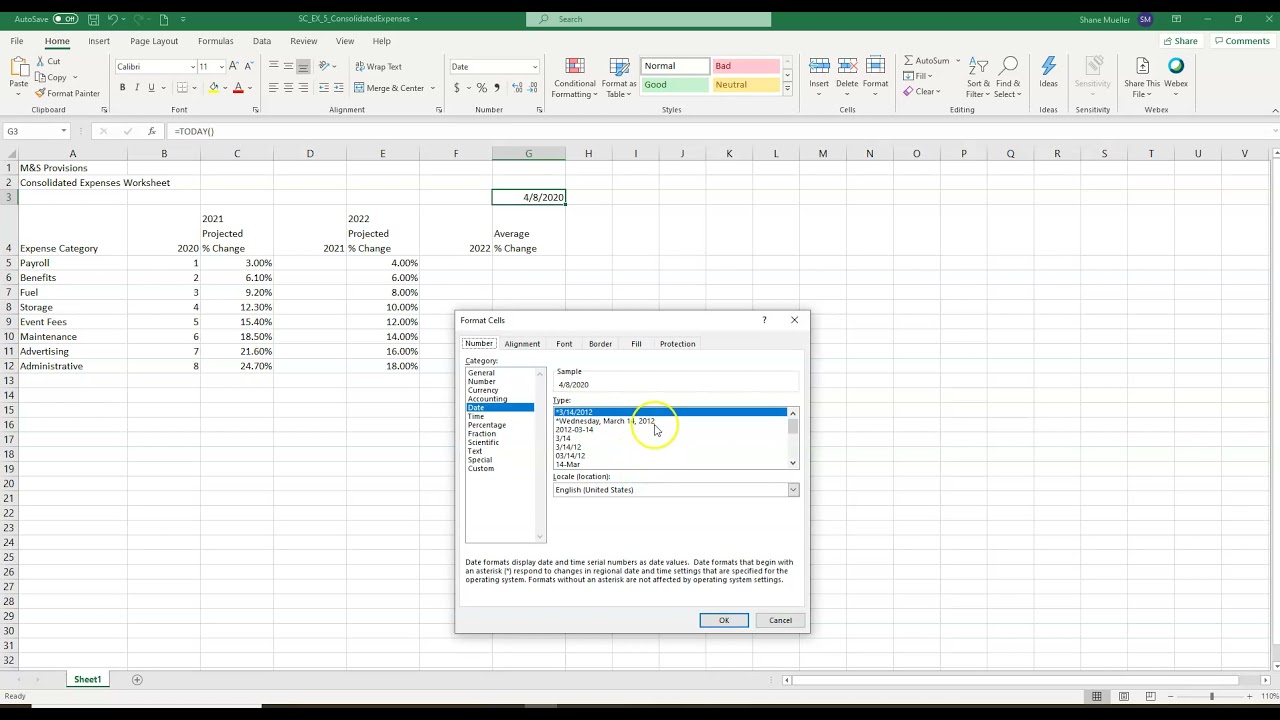Click the Font Color A icon
Viewport: 1280px width, 720px height.
click(237, 88)
